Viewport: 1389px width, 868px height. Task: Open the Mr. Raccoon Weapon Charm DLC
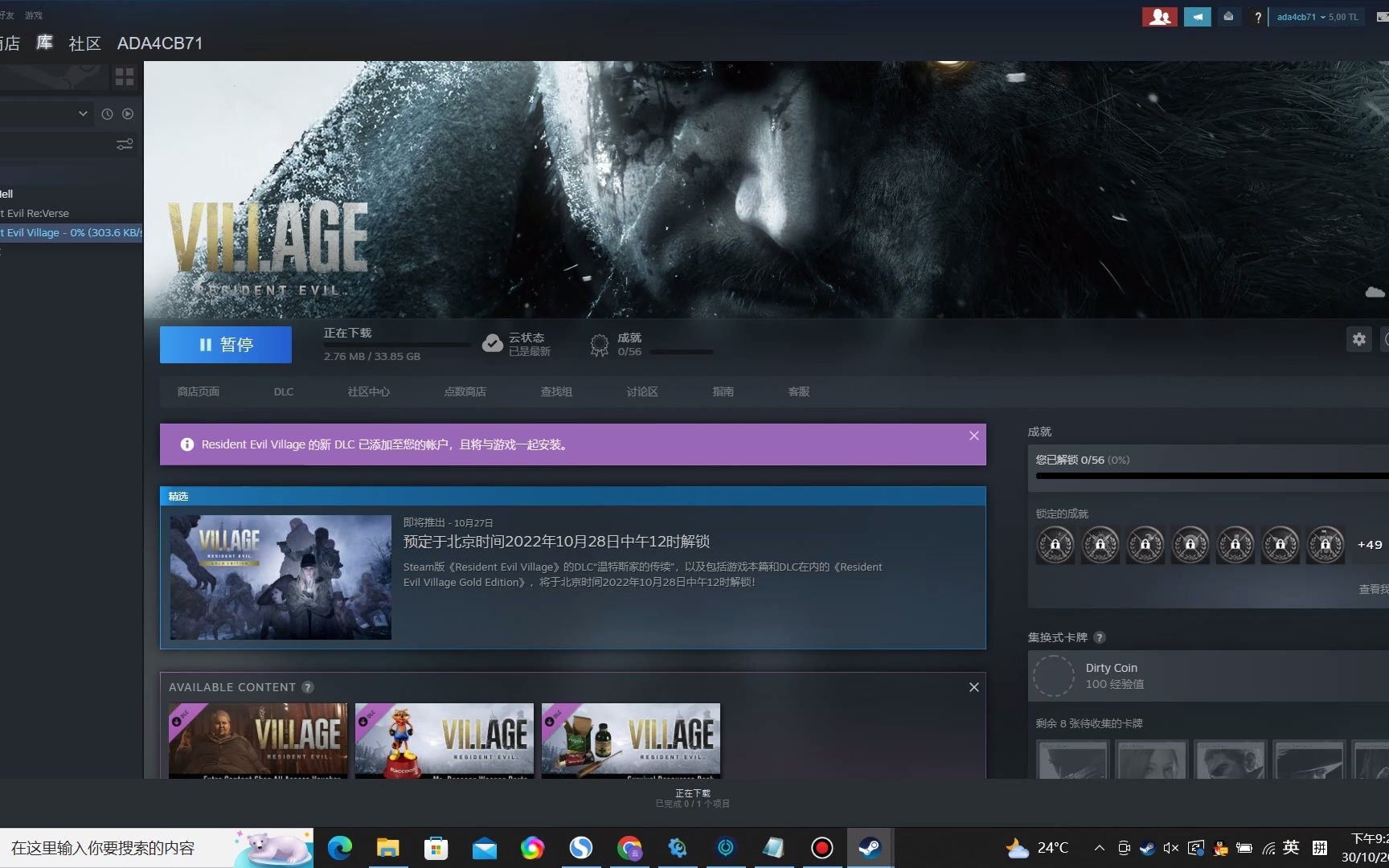point(445,740)
